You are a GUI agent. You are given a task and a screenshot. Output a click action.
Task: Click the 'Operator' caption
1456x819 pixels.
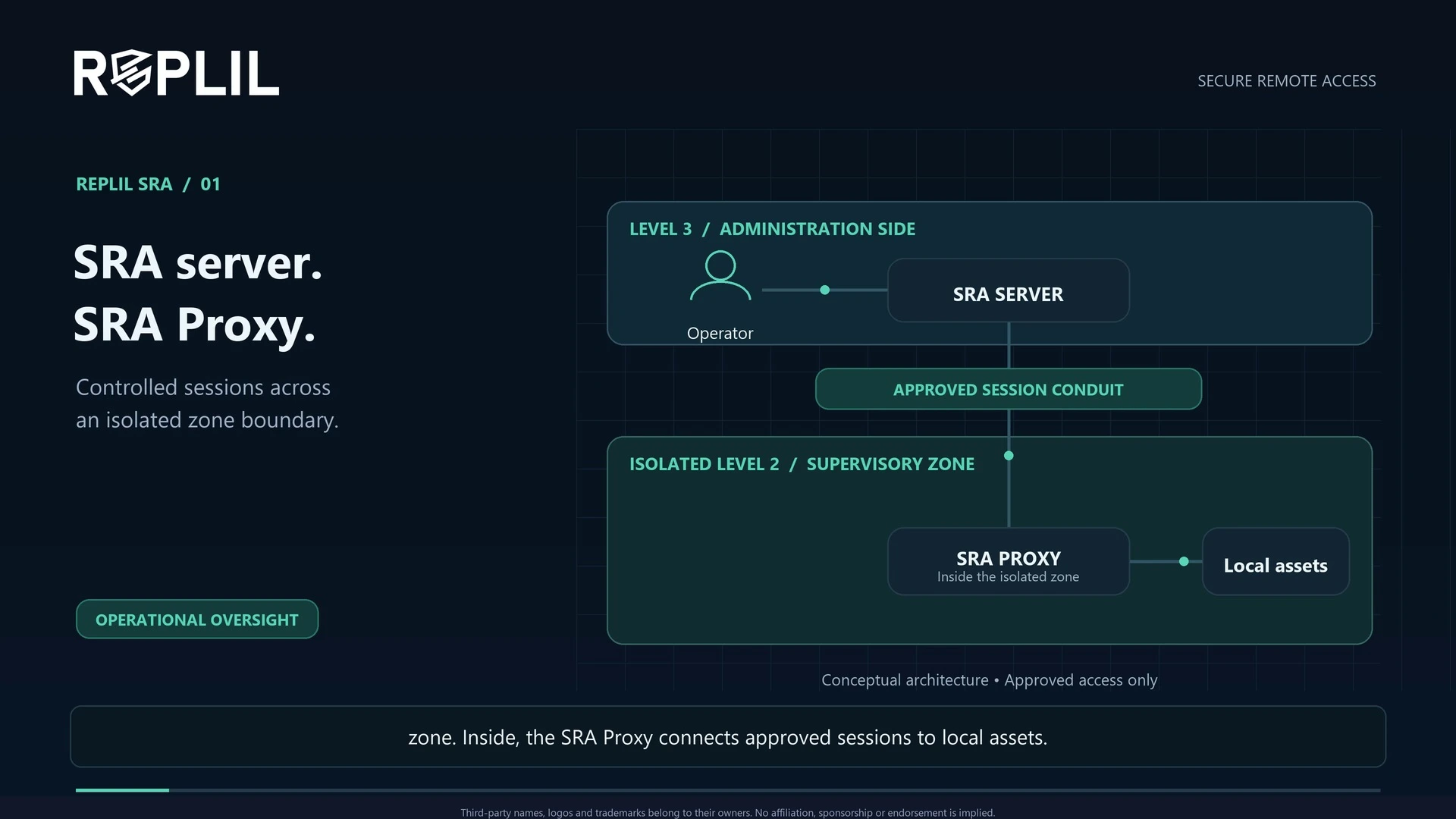coord(720,334)
